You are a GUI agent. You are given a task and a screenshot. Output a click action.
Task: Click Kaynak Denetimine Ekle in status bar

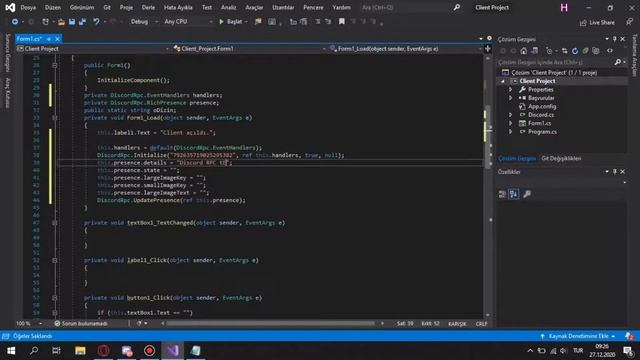point(578,336)
